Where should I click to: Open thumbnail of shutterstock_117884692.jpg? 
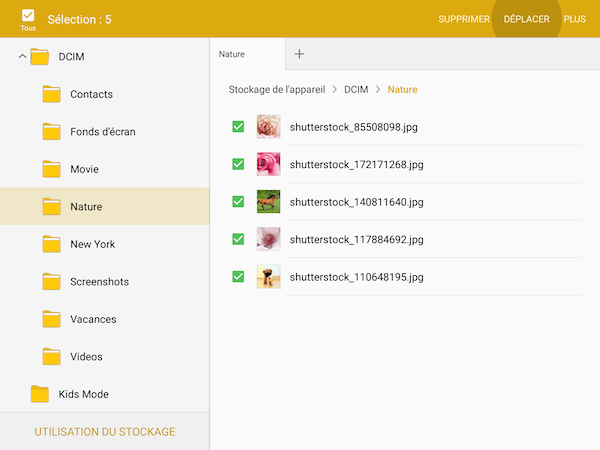click(x=268, y=239)
